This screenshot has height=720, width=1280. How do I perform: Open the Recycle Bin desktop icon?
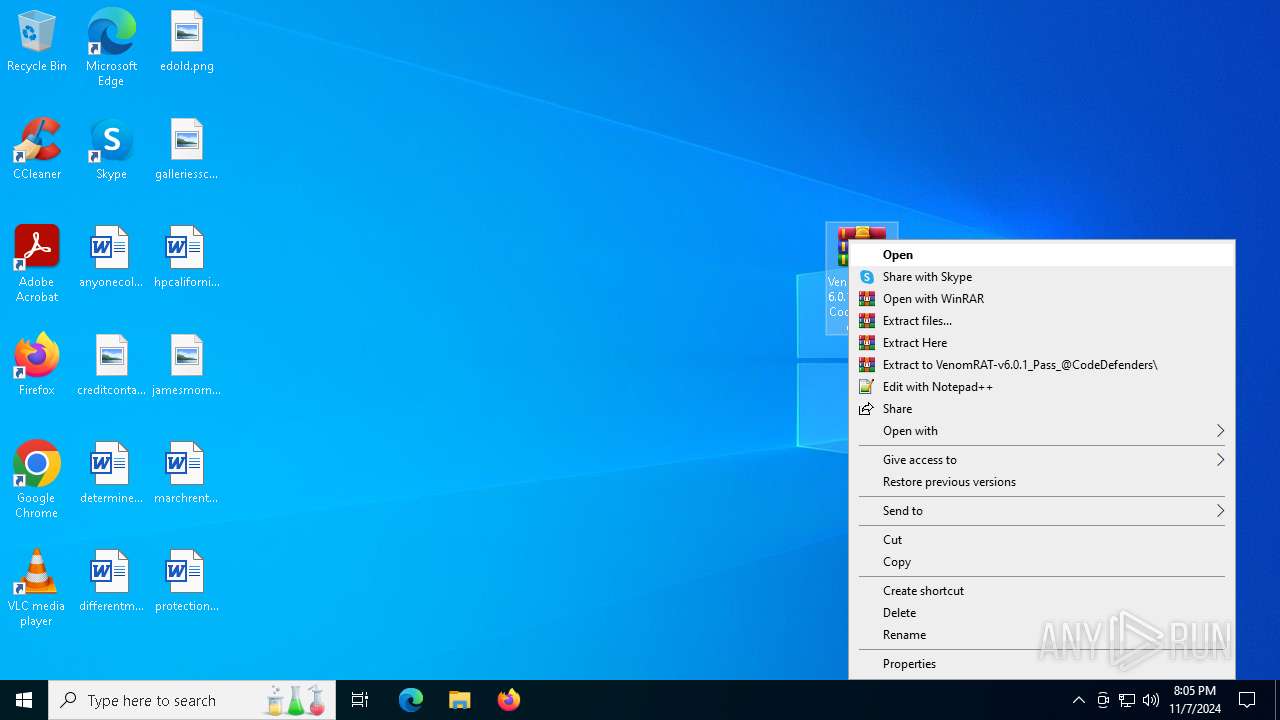pyautogui.click(x=37, y=42)
